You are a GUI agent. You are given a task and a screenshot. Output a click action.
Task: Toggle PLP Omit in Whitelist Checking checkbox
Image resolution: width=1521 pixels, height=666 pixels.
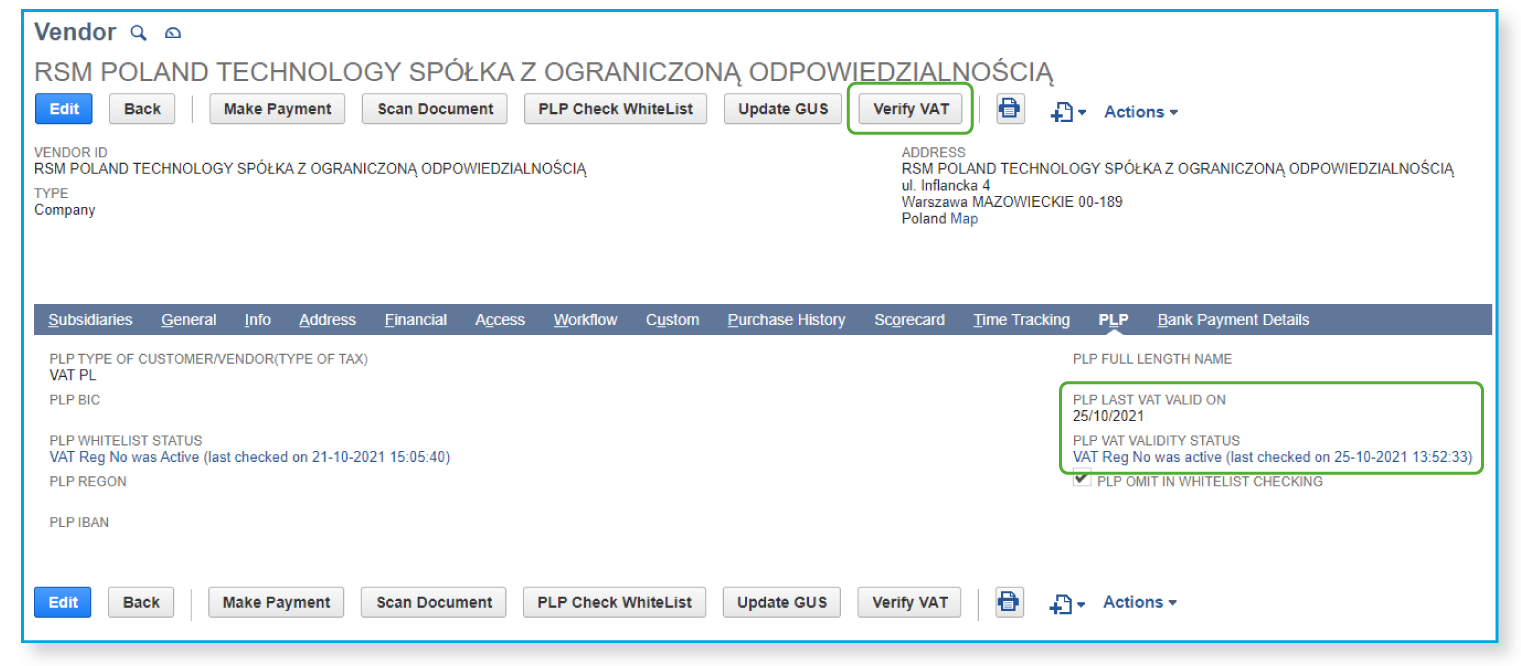tap(1082, 480)
